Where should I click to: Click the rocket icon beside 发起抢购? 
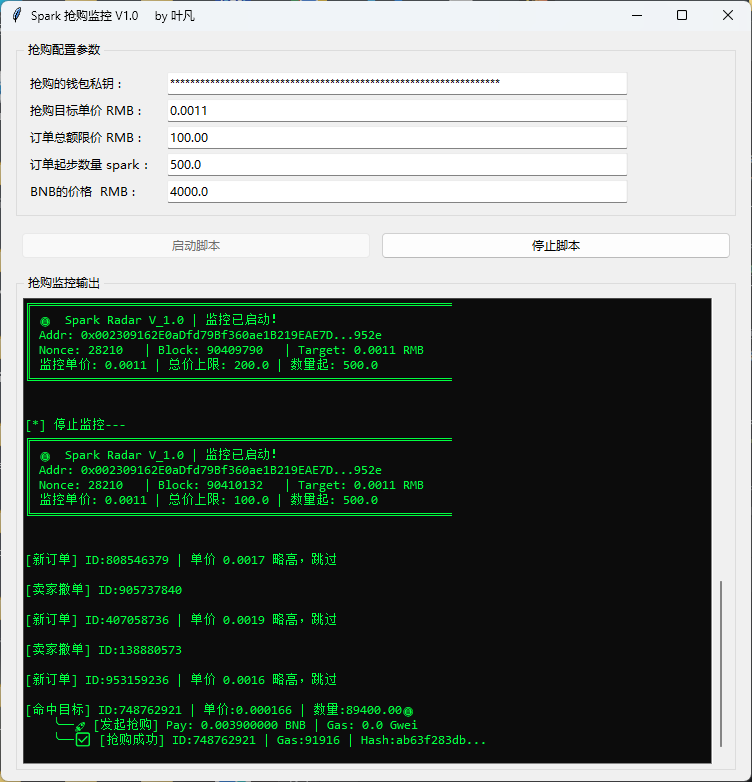coord(80,726)
